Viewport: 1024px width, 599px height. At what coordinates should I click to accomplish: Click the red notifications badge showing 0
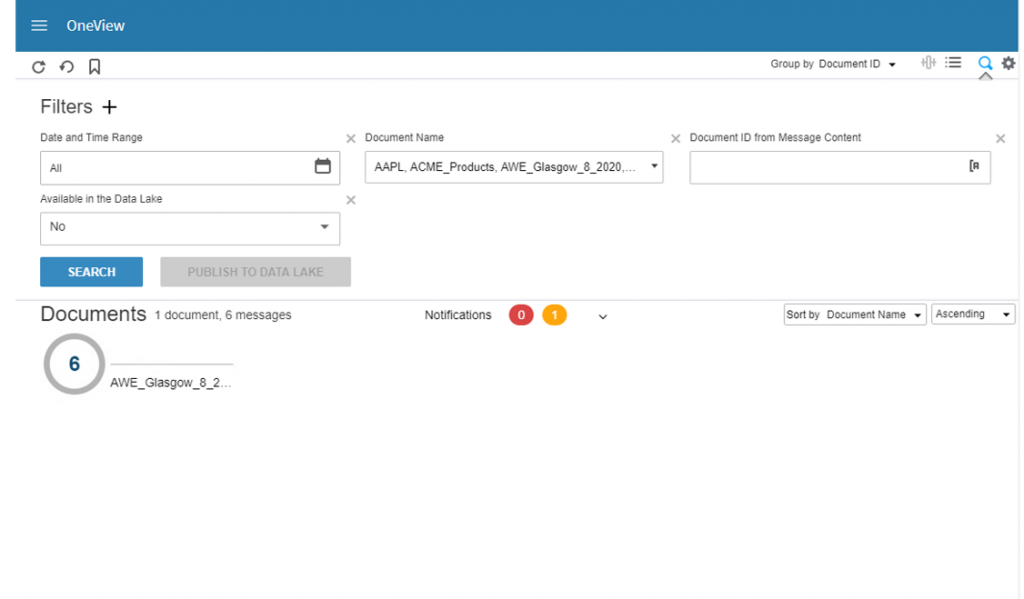(x=521, y=315)
